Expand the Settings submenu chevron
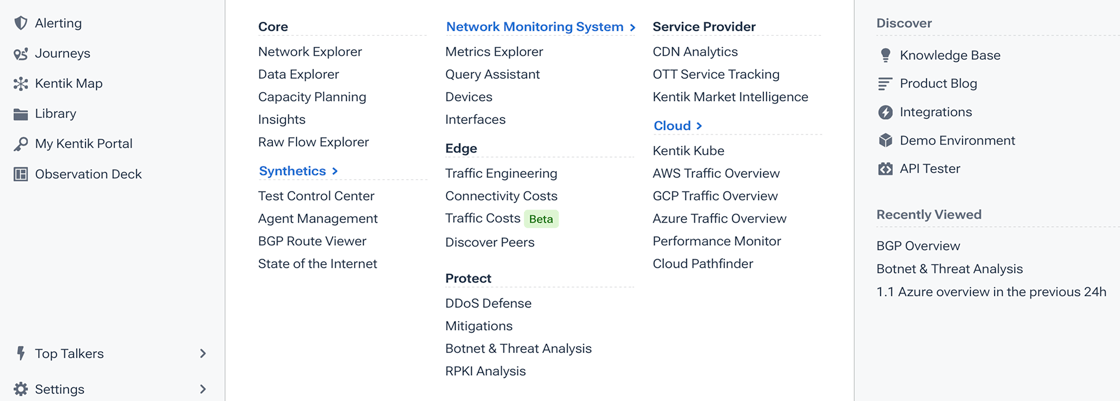The width and height of the screenshot is (1120, 401). tap(203, 389)
